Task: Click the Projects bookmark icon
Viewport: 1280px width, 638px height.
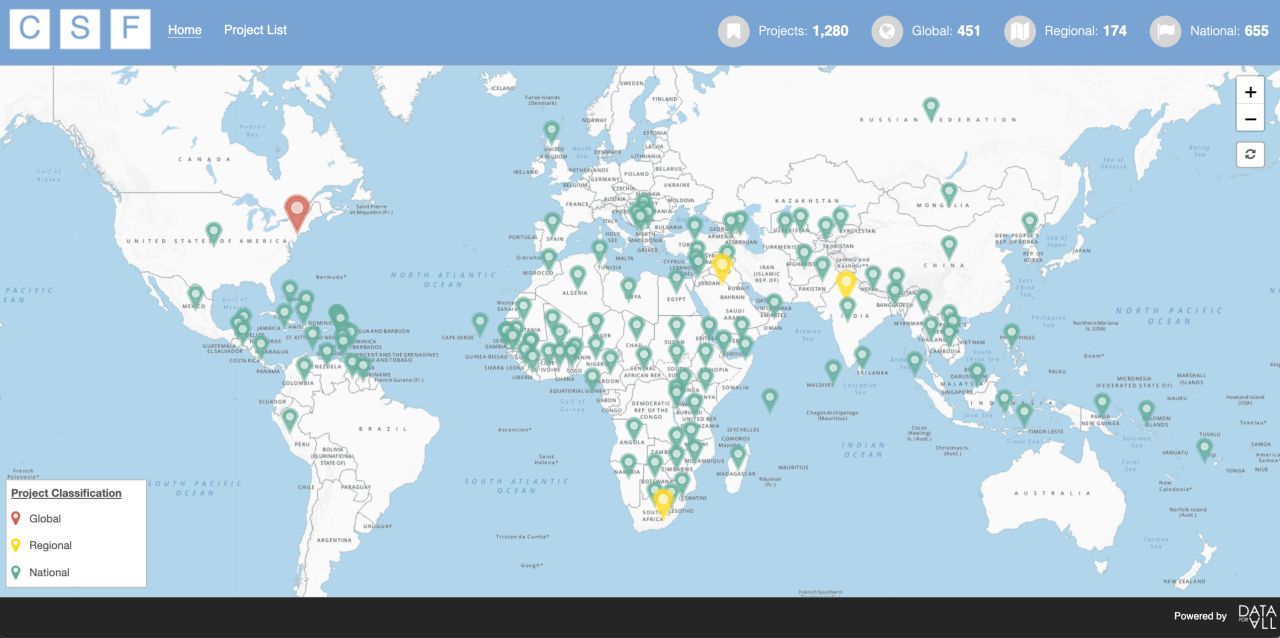Action: [x=733, y=31]
